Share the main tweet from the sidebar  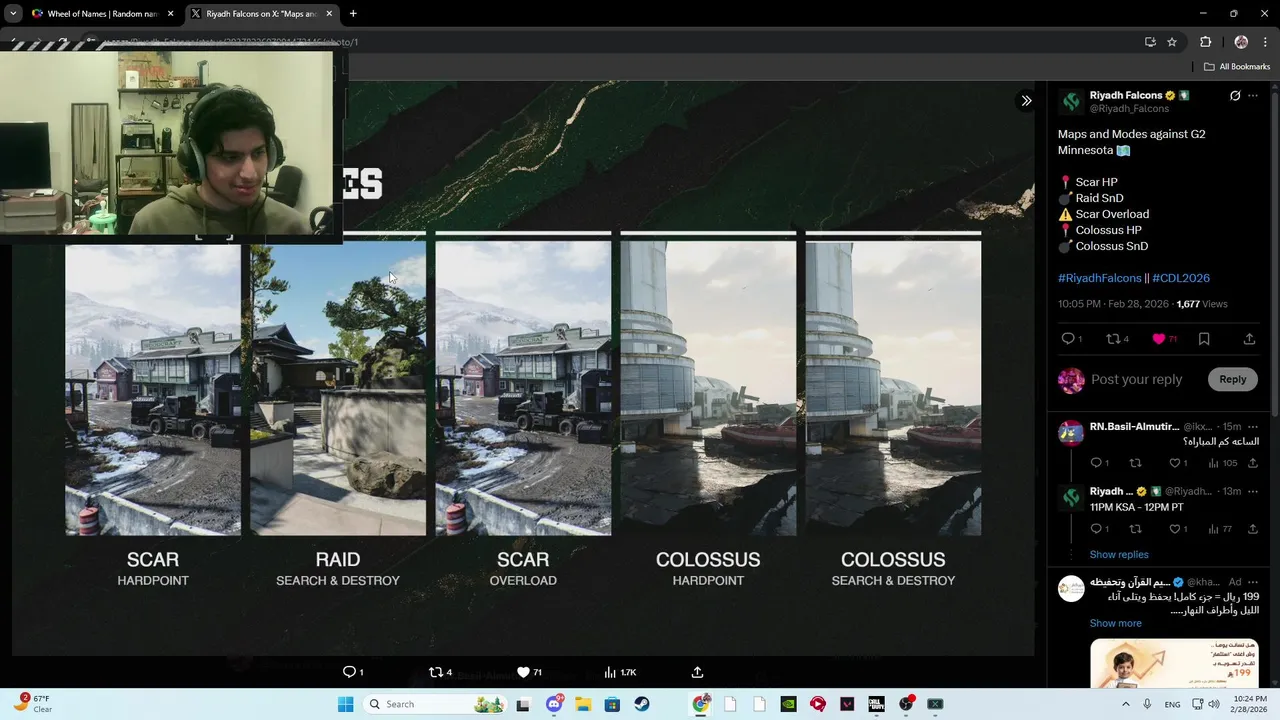coord(1249,339)
